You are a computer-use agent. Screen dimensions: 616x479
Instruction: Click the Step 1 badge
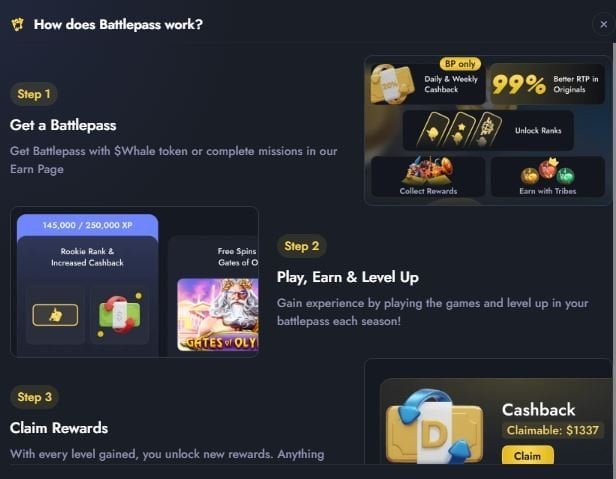[x=34, y=94]
